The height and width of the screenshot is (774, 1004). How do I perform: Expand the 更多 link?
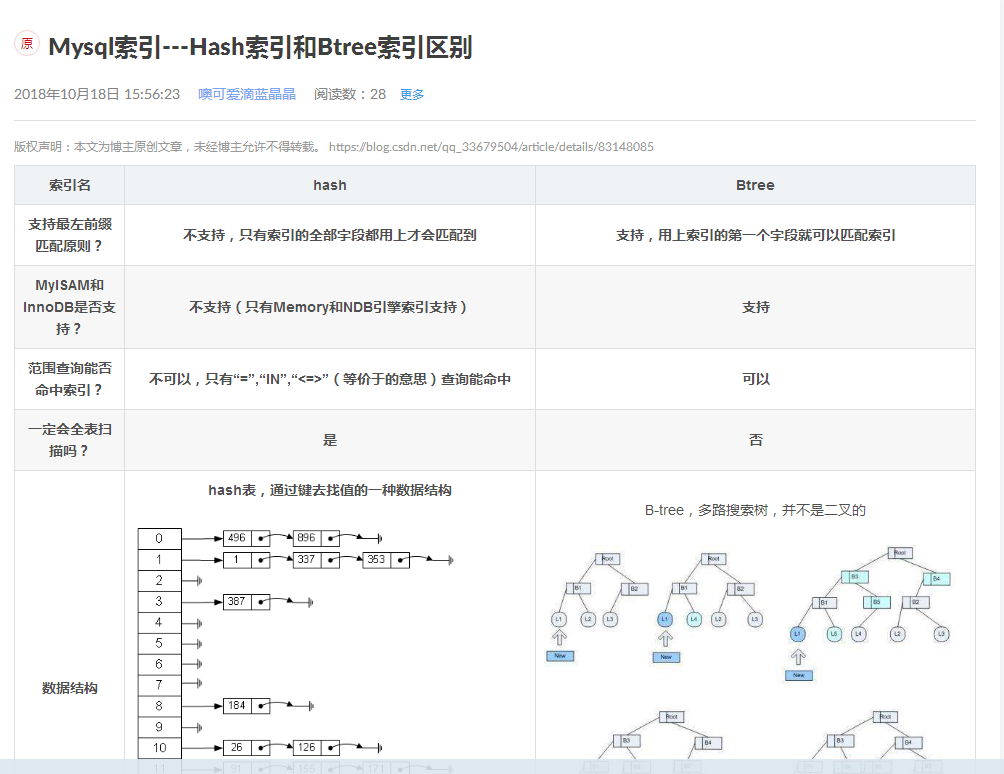(x=412, y=94)
